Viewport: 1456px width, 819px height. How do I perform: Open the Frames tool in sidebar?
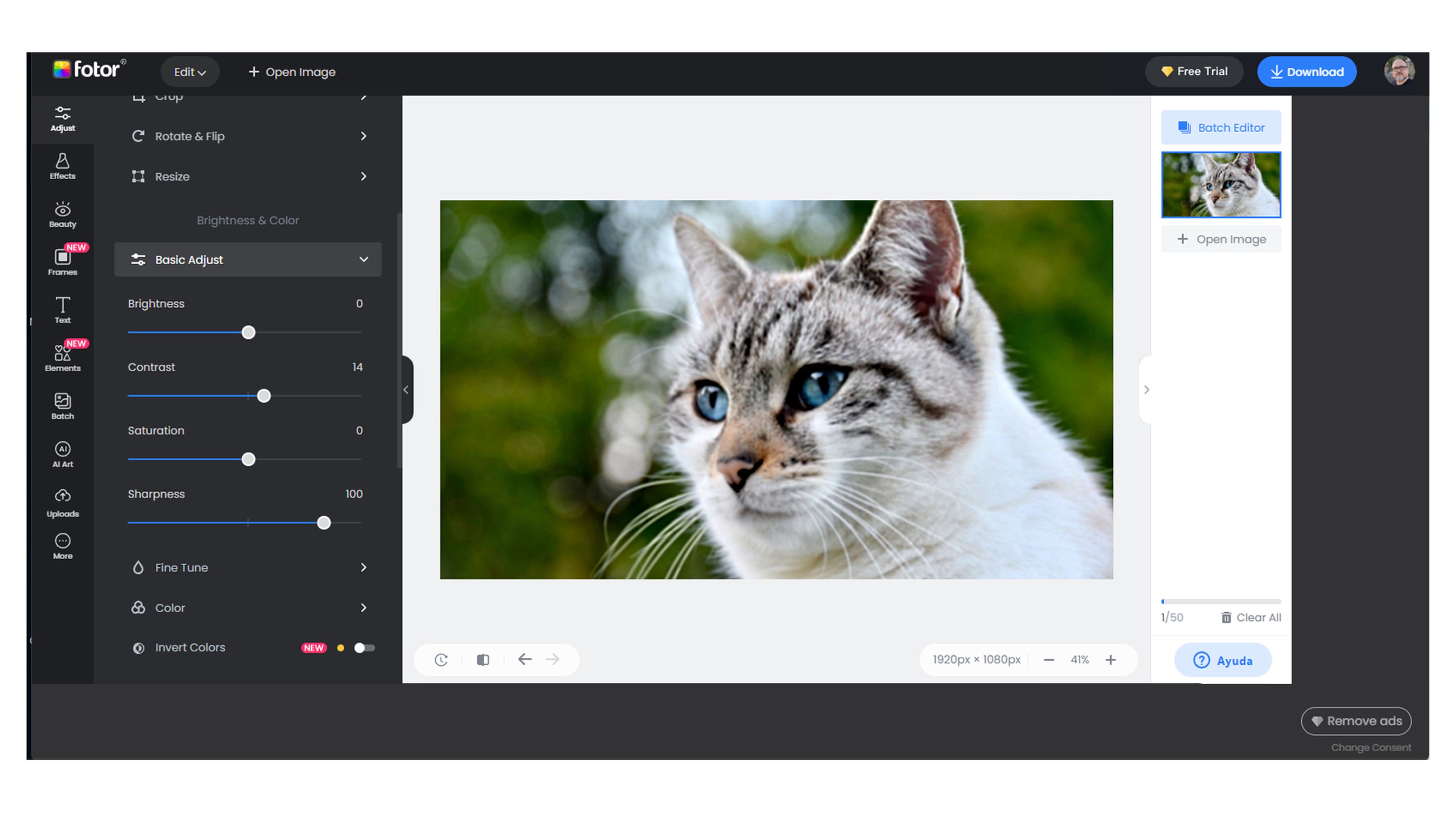[x=63, y=262]
